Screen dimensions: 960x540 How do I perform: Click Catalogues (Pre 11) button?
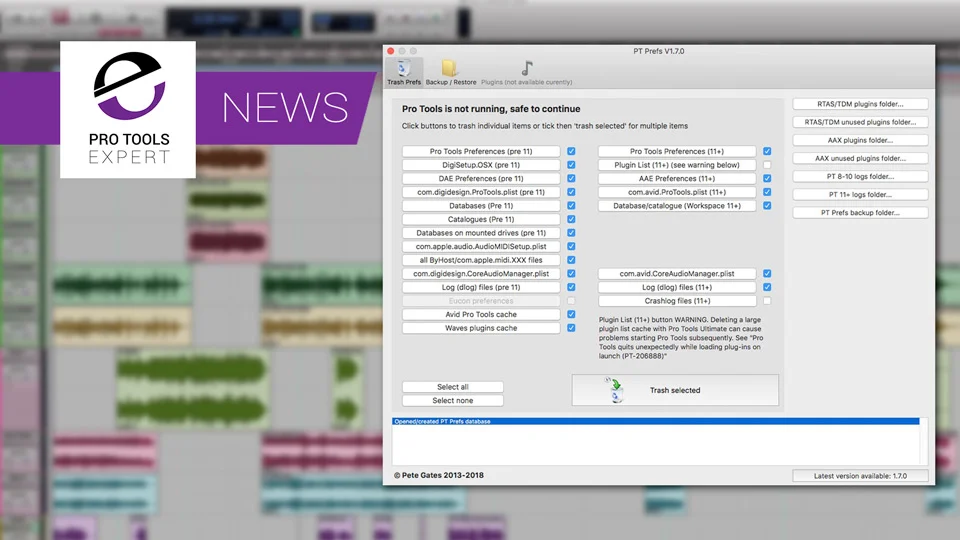coord(481,219)
